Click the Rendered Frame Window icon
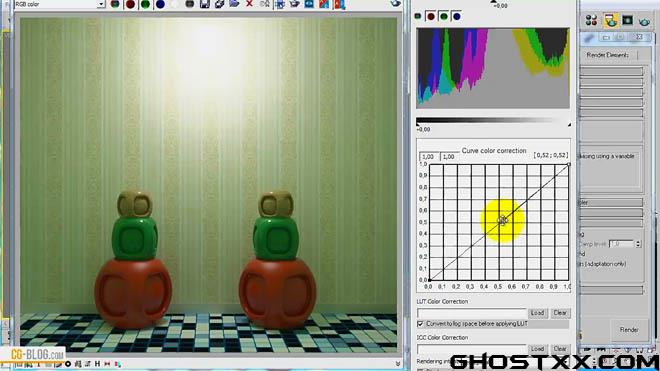This screenshot has height=371, width=660. pyautogui.click(x=627, y=20)
